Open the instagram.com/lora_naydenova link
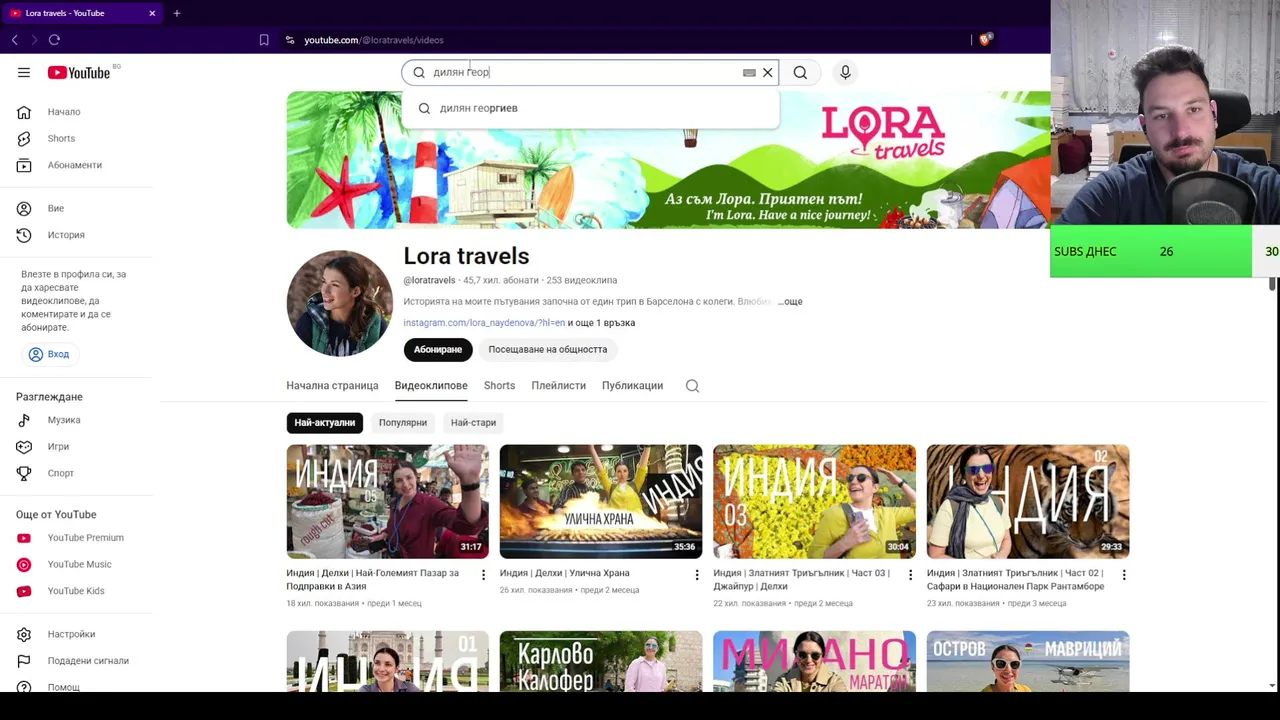 pyautogui.click(x=484, y=323)
